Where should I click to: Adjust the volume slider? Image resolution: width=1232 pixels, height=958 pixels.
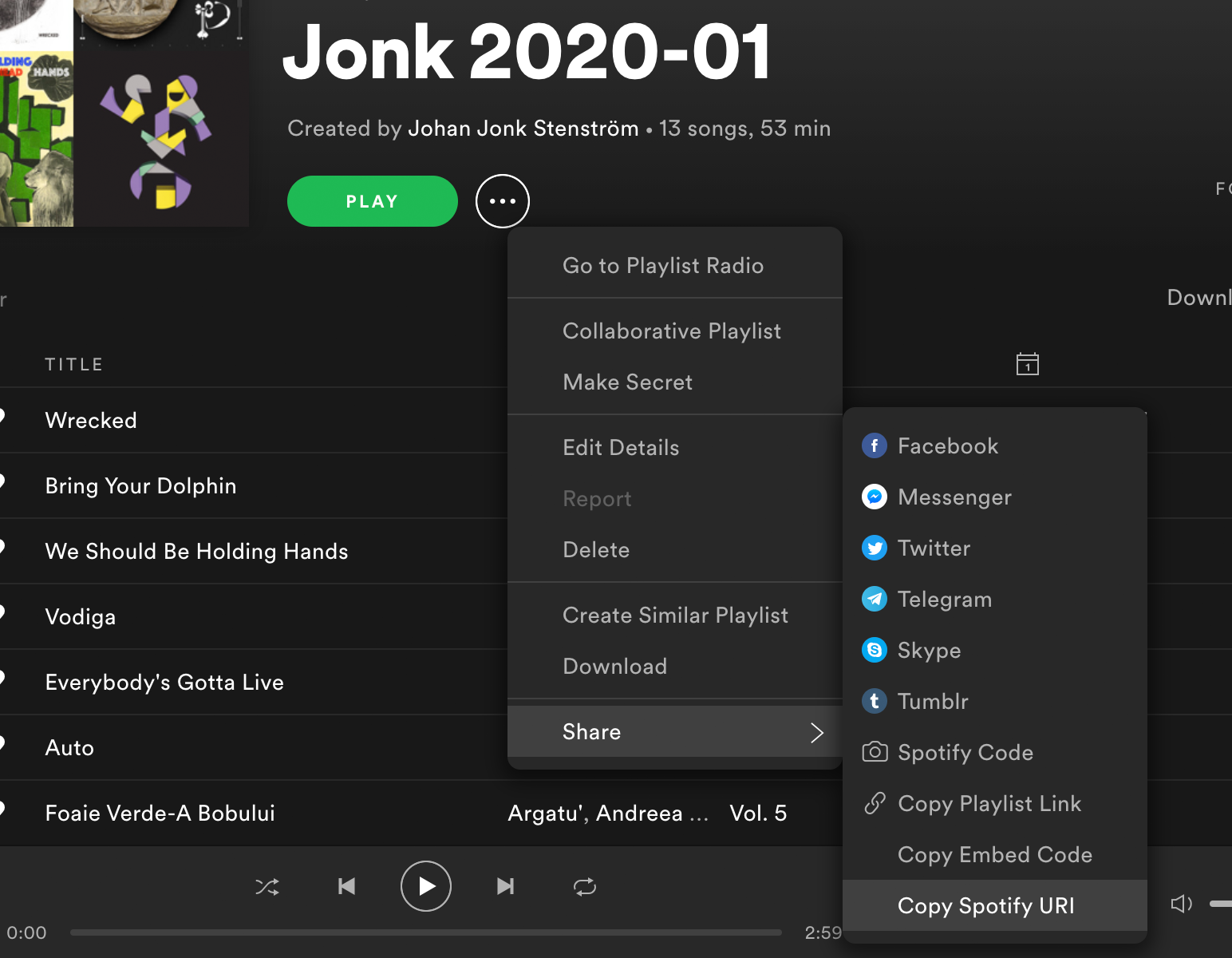1221,904
